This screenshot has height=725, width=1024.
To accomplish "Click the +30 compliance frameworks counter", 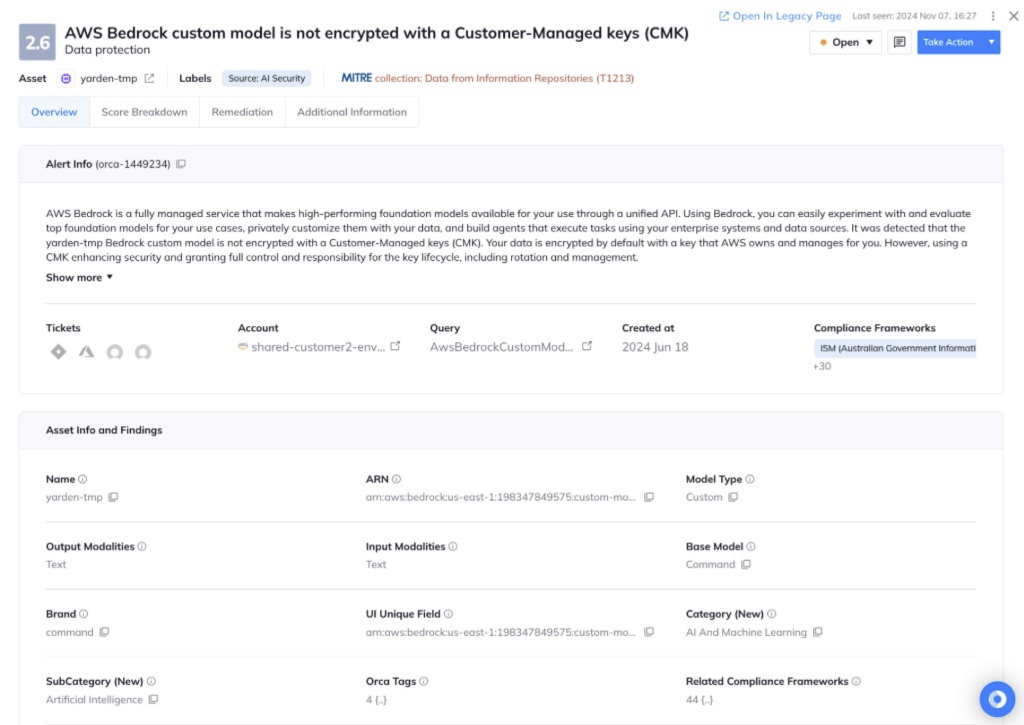I will click(822, 365).
